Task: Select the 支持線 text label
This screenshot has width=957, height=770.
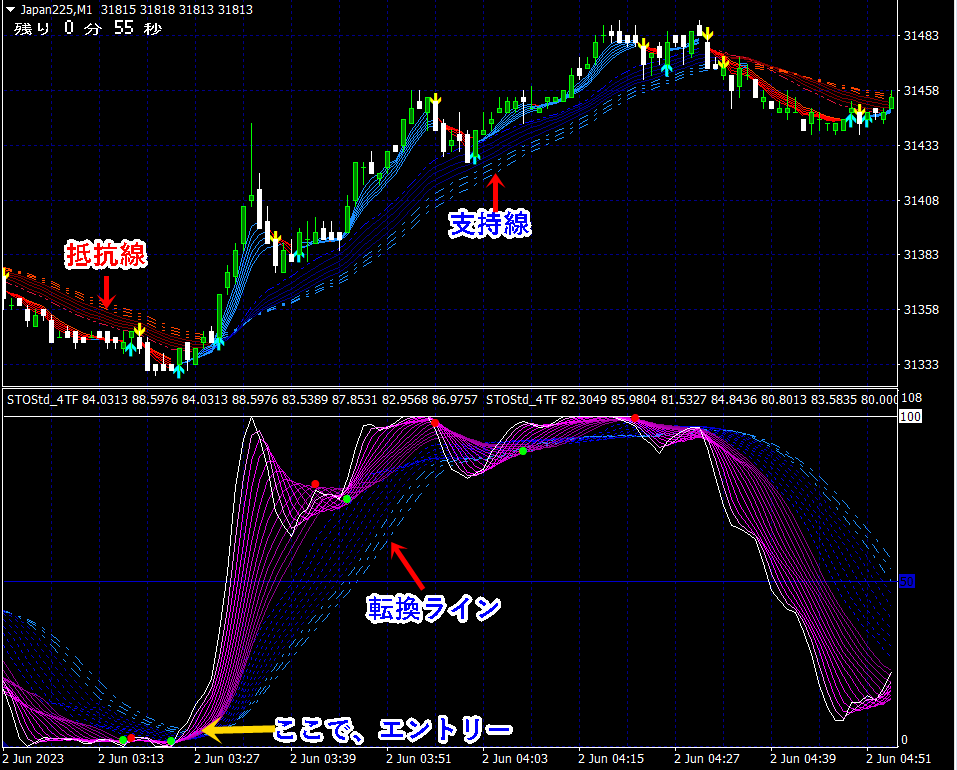Action: pyautogui.click(x=489, y=224)
